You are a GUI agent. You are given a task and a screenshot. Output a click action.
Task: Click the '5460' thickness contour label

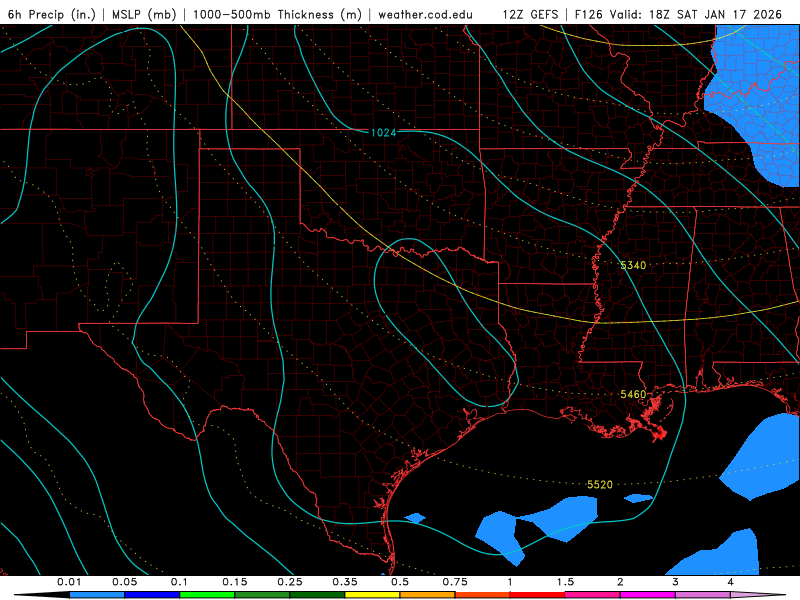633,394
